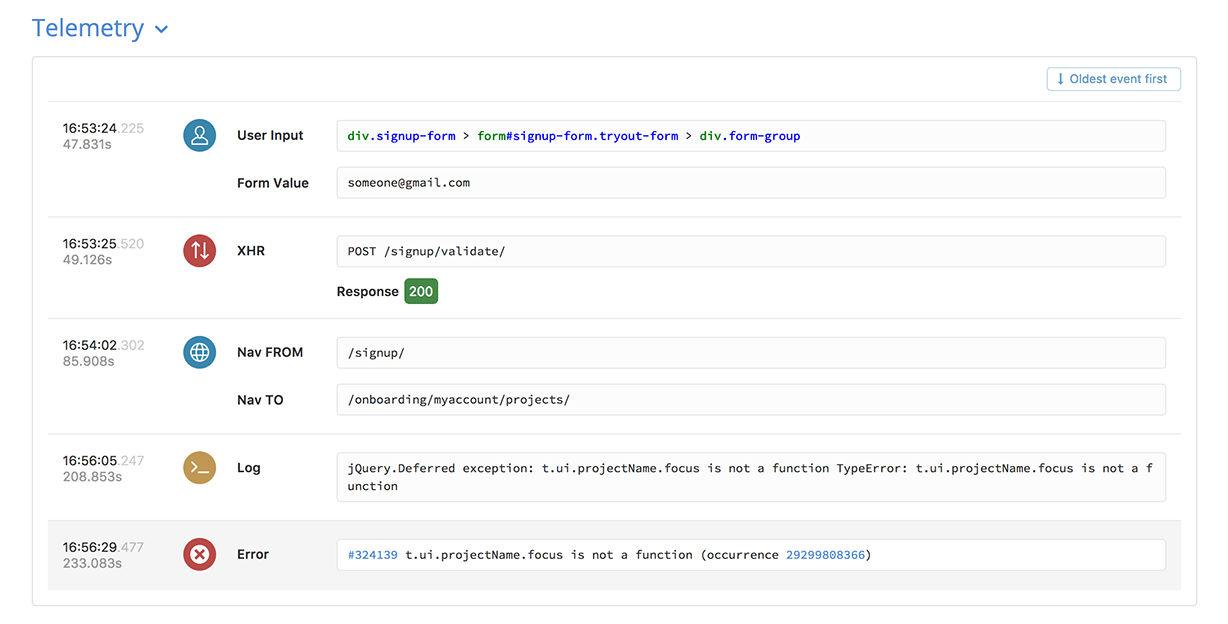Click the navigation globe icon

[200, 352]
